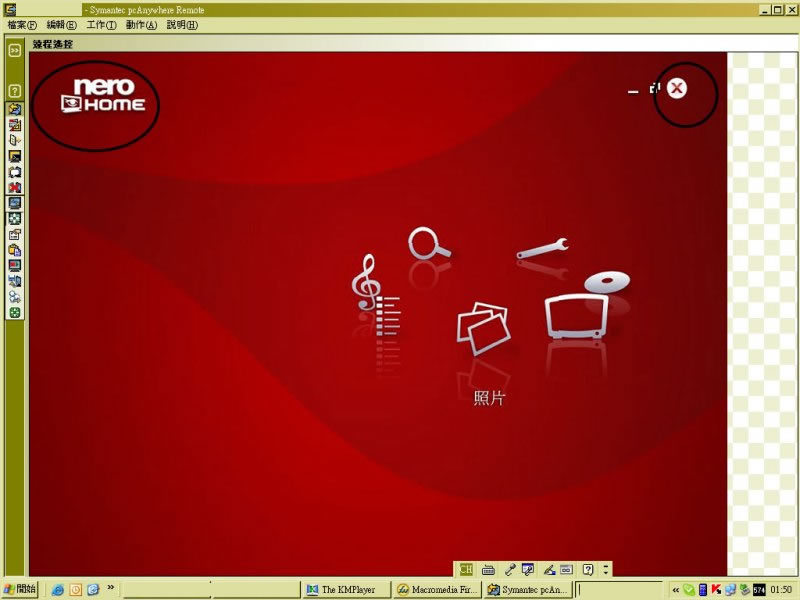Launch Internet Explorer from Quick Launch

pyautogui.click(x=58, y=590)
